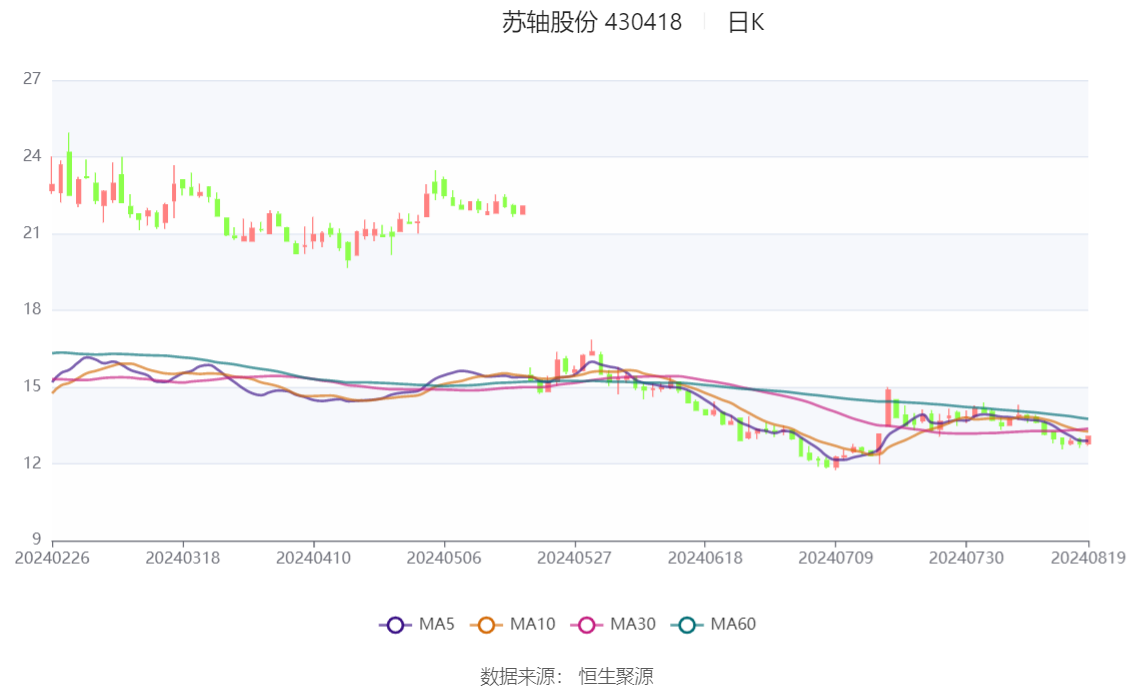Screen dimensions: 1134x689
Task: Click the chart title 苏轴股份 430418
Action: (x=592, y=22)
